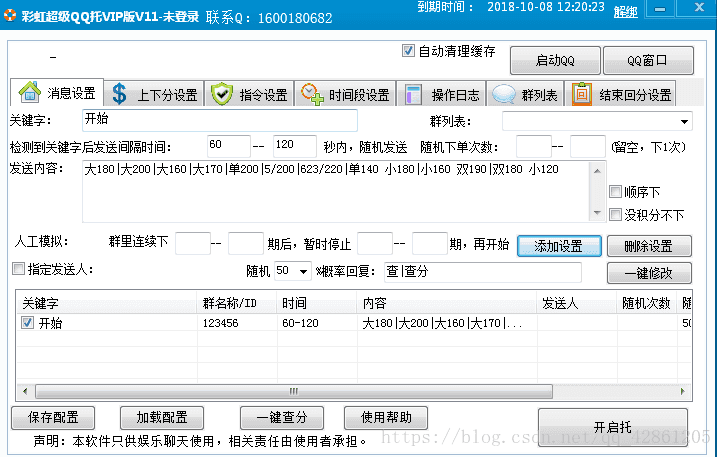The width and height of the screenshot is (722, 457).
Task: Click the 一键查分 button
Action: [x=282, y=417]
